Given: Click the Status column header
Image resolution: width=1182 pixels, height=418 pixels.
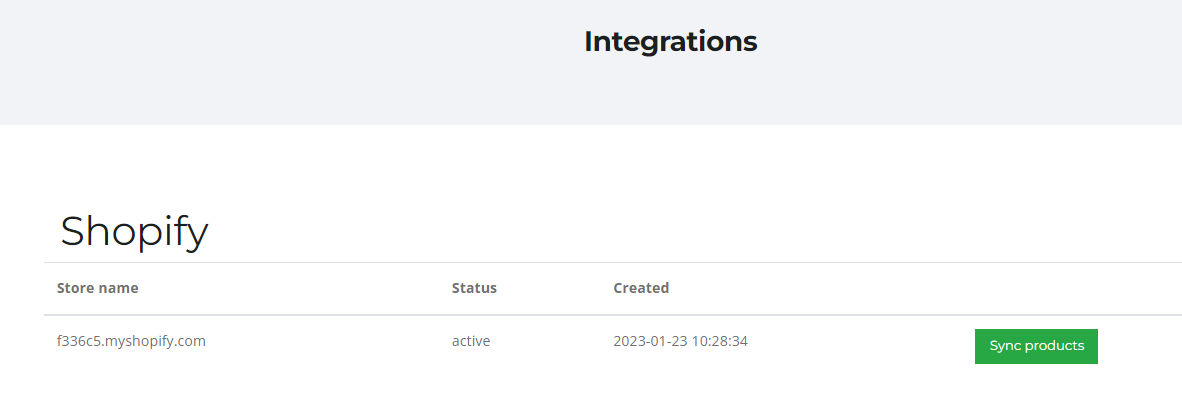Looking at the screenshot, I should [x=474, y=288].
